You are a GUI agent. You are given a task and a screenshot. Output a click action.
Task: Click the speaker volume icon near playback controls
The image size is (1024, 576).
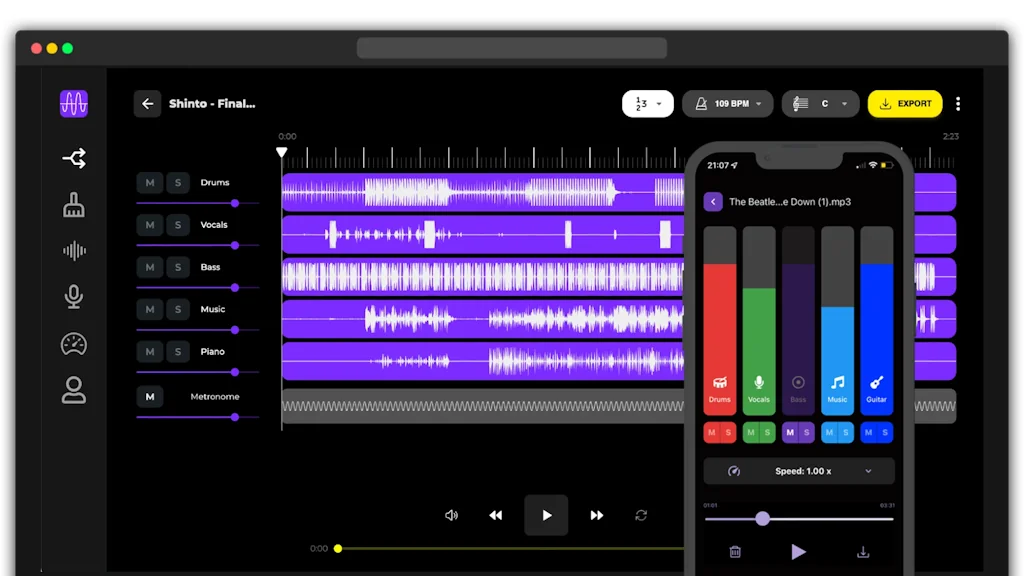[451, 515]
